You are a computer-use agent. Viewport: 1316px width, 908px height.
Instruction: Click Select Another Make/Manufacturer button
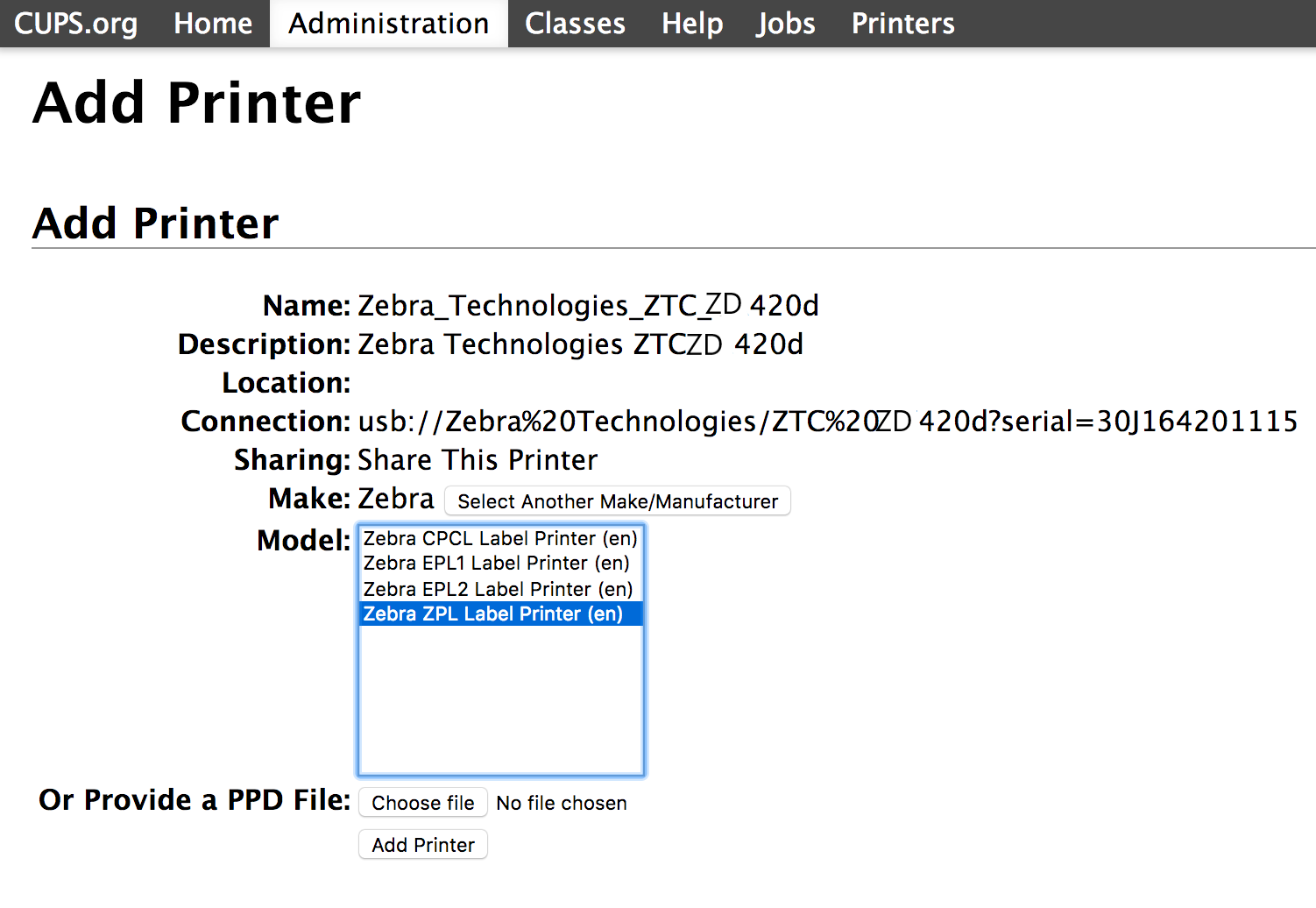tap(618, 501)
